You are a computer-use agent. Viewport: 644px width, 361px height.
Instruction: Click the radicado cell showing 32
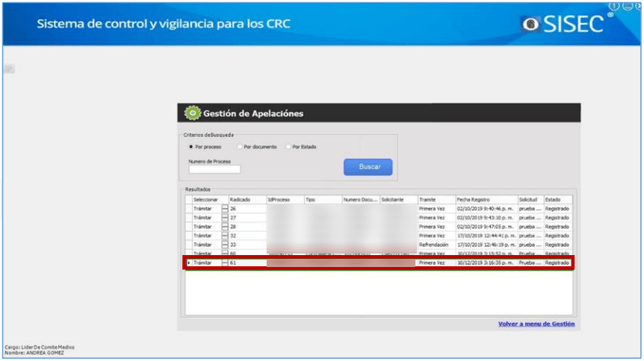pos(247,236)
